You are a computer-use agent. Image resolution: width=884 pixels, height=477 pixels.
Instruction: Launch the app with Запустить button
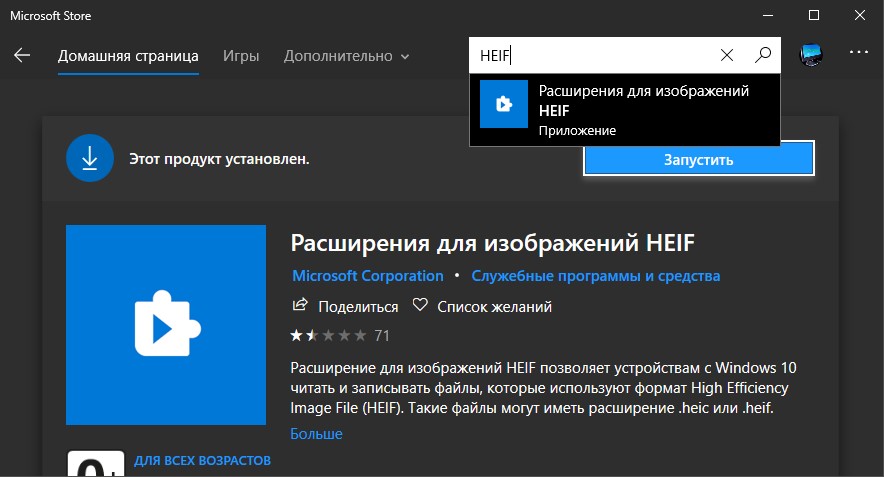point(699,159)
